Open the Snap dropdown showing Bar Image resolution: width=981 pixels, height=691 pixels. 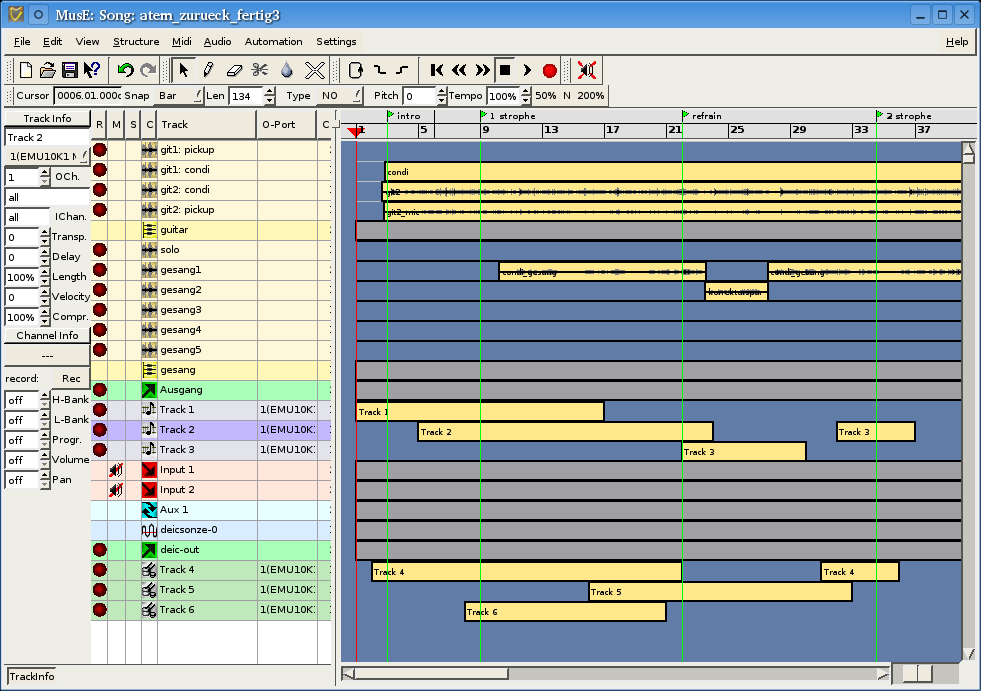pyautogui.click(x=178, y=96)
